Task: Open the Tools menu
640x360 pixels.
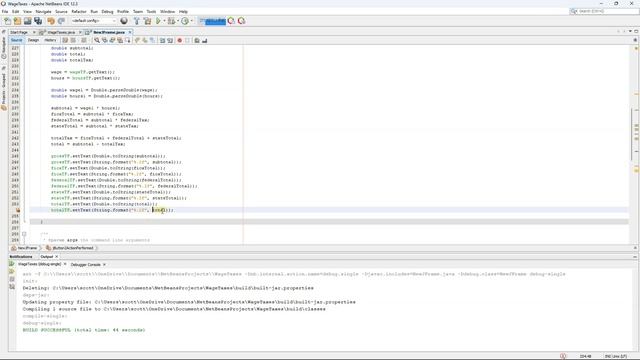Action: pos(151,11)
